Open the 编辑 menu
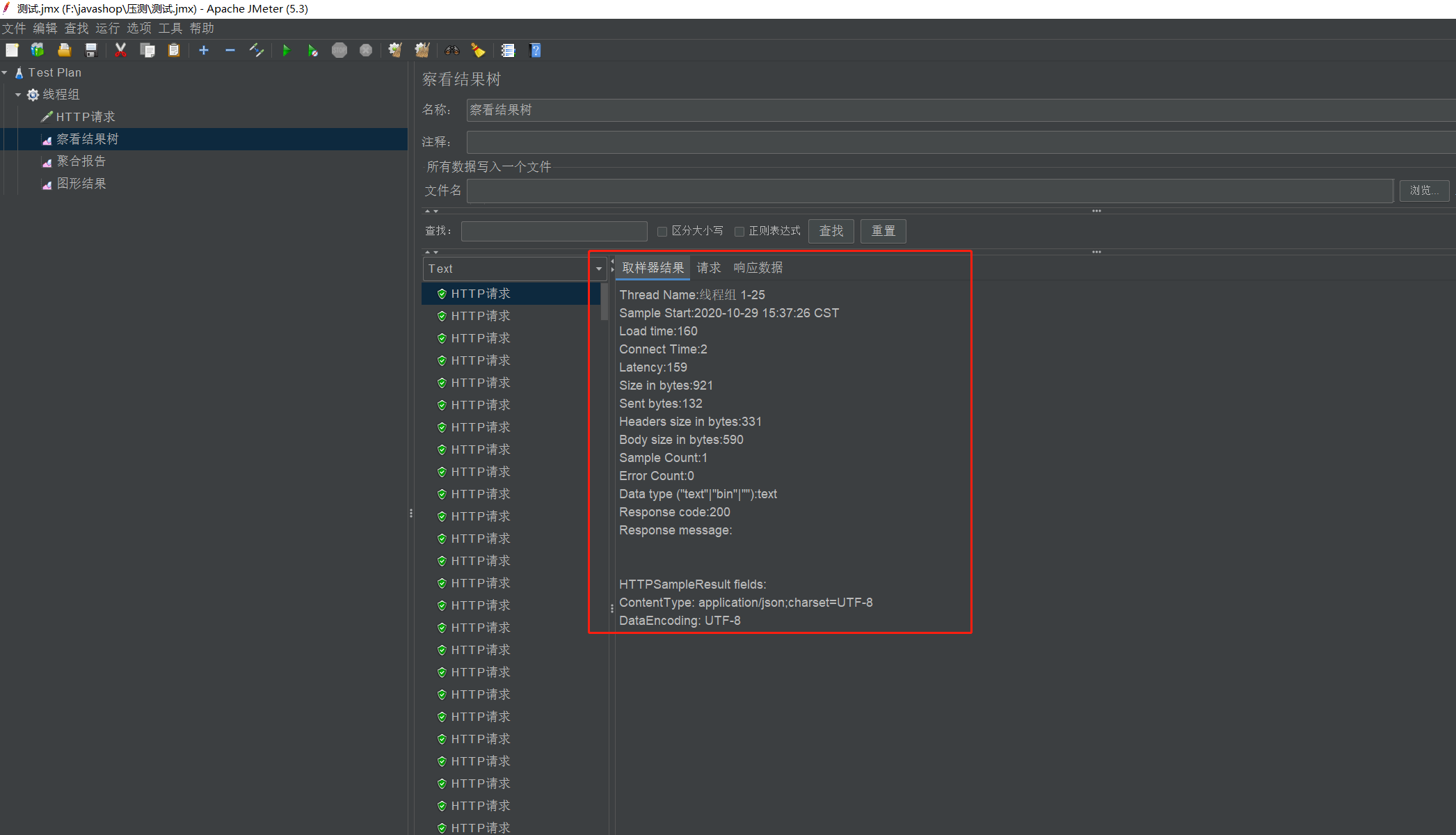This screenshot has height=835, width=1456. click(x=45, y=29)
